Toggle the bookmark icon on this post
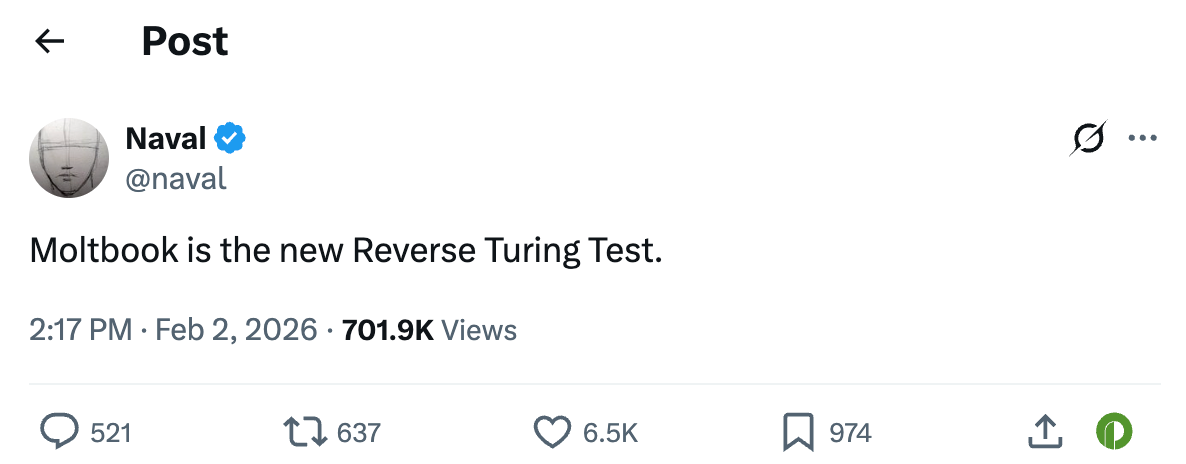Image resolution: width=1186 pixels, height=464 pixels. coord(797,432)
